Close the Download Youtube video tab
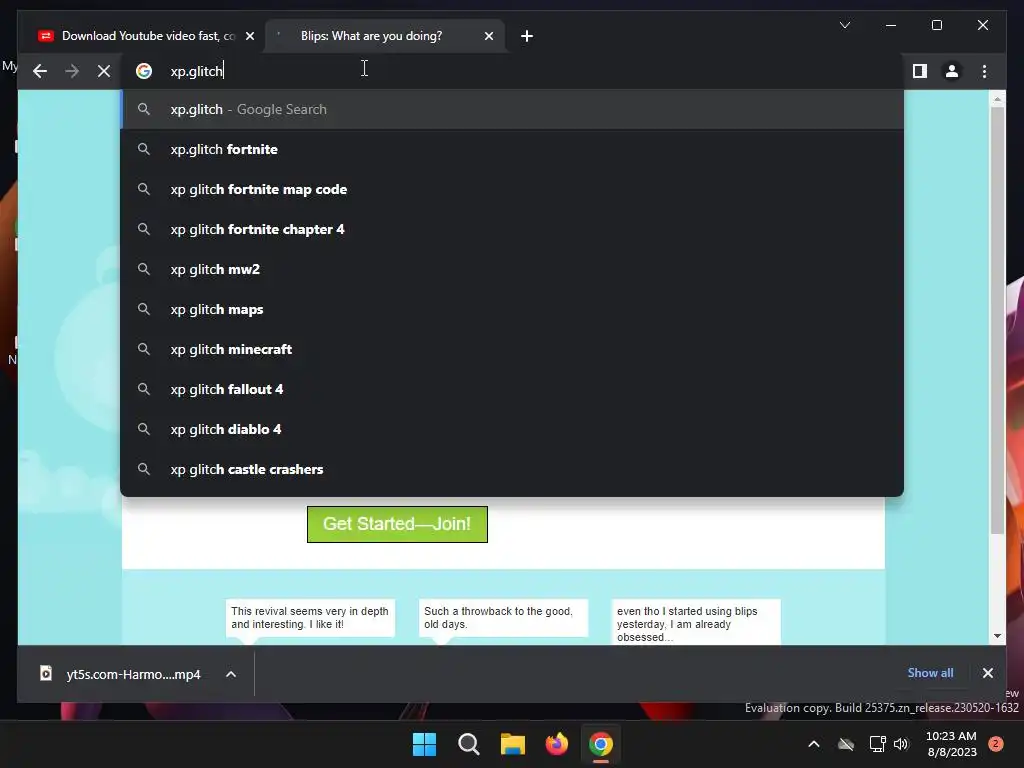 click(x=250, y=37)
